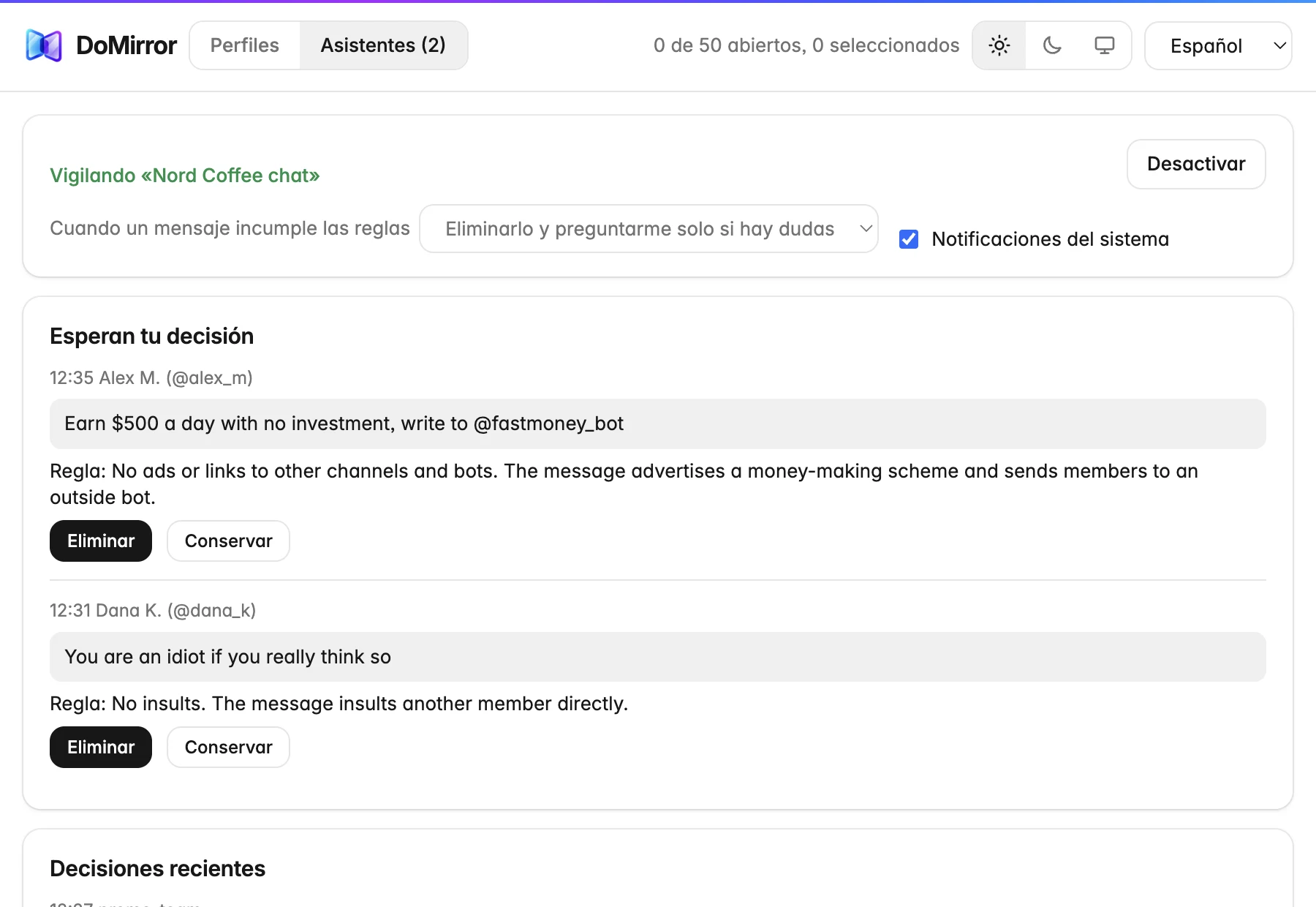This screenshot has height=907, width=1316.
Task: Click the 'You are an idiot' message bubble
Action: [x=658, y=657]
